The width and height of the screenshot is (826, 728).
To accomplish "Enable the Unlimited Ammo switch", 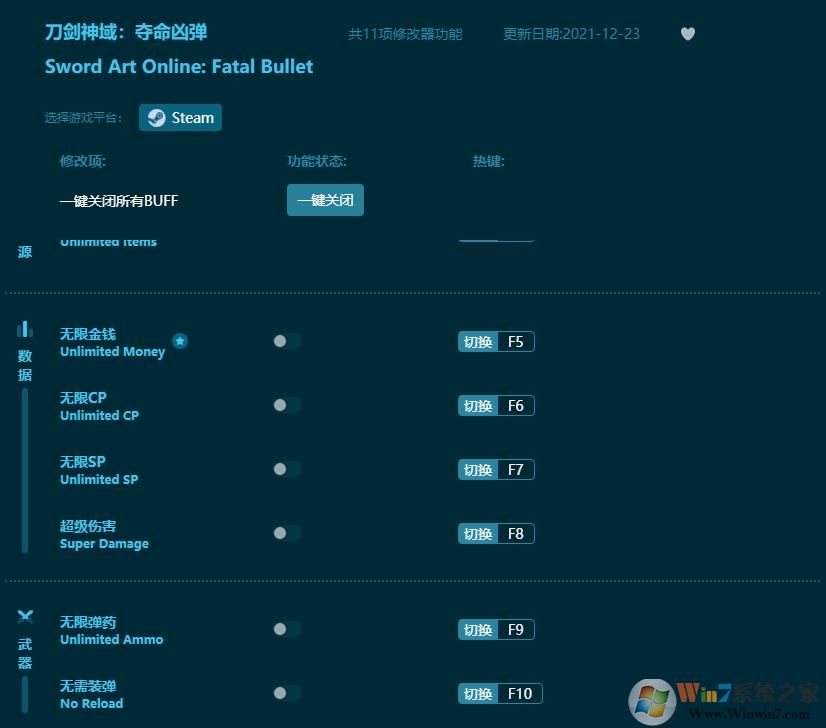I will pos(287,629).
